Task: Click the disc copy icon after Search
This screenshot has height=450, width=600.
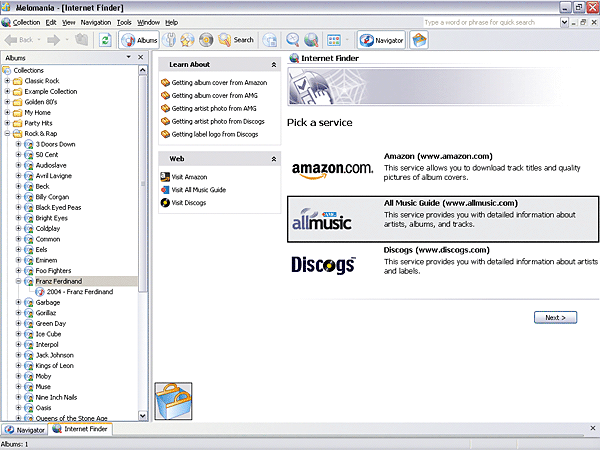Action: point(270,40)
